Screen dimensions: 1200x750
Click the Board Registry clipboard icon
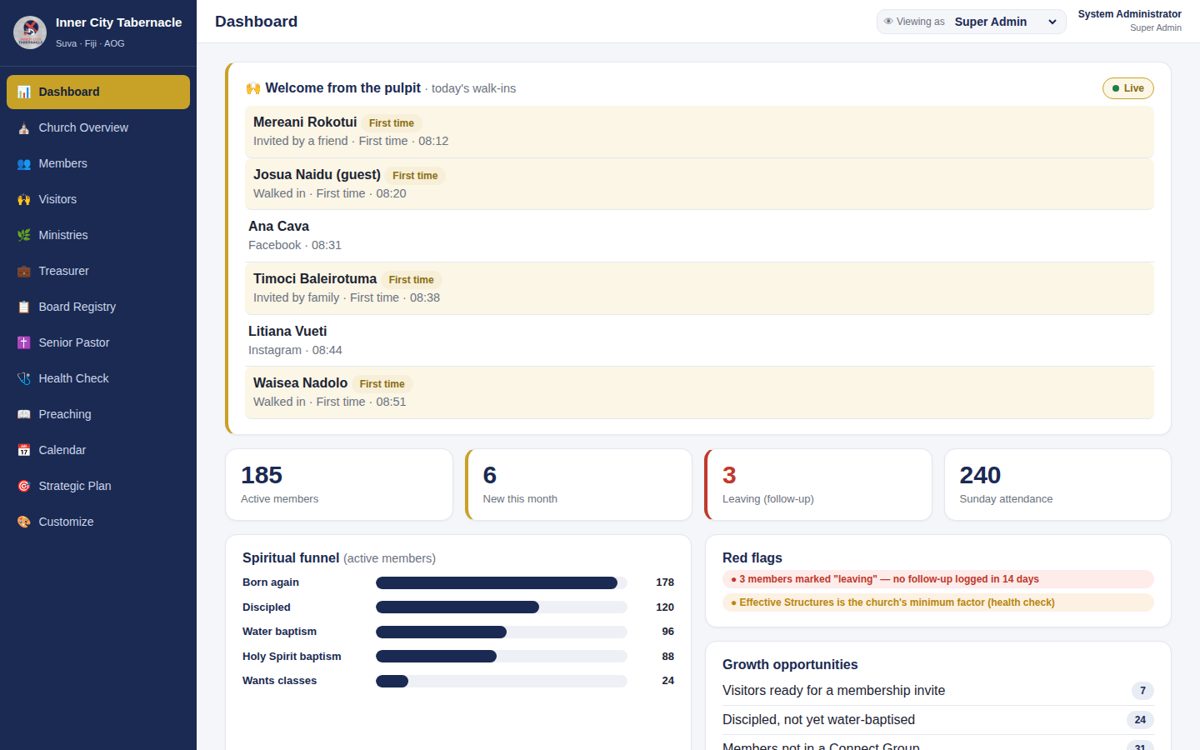pos(24,307)
